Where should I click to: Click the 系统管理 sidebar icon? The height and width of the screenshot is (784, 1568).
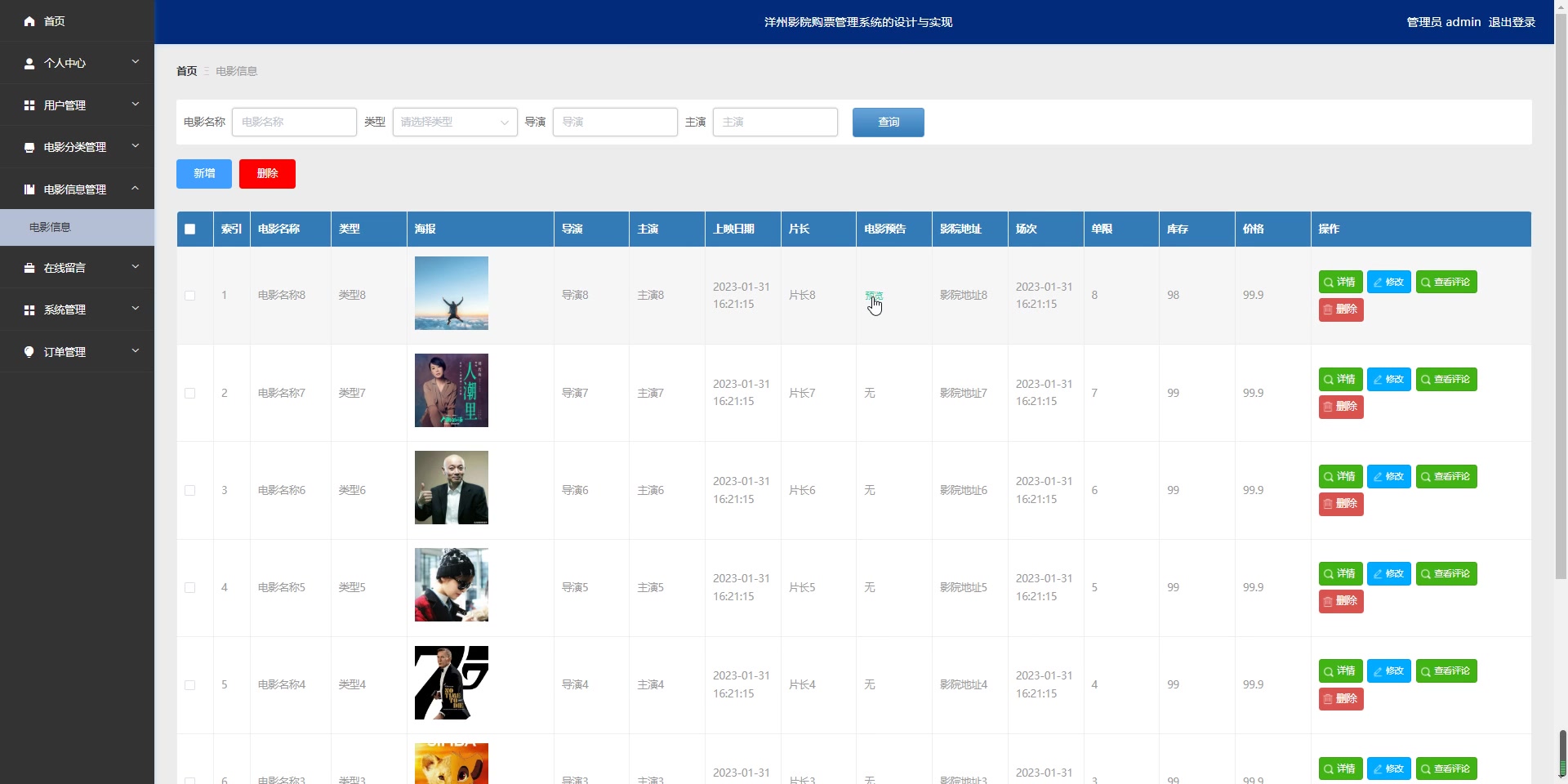(29, 310)
